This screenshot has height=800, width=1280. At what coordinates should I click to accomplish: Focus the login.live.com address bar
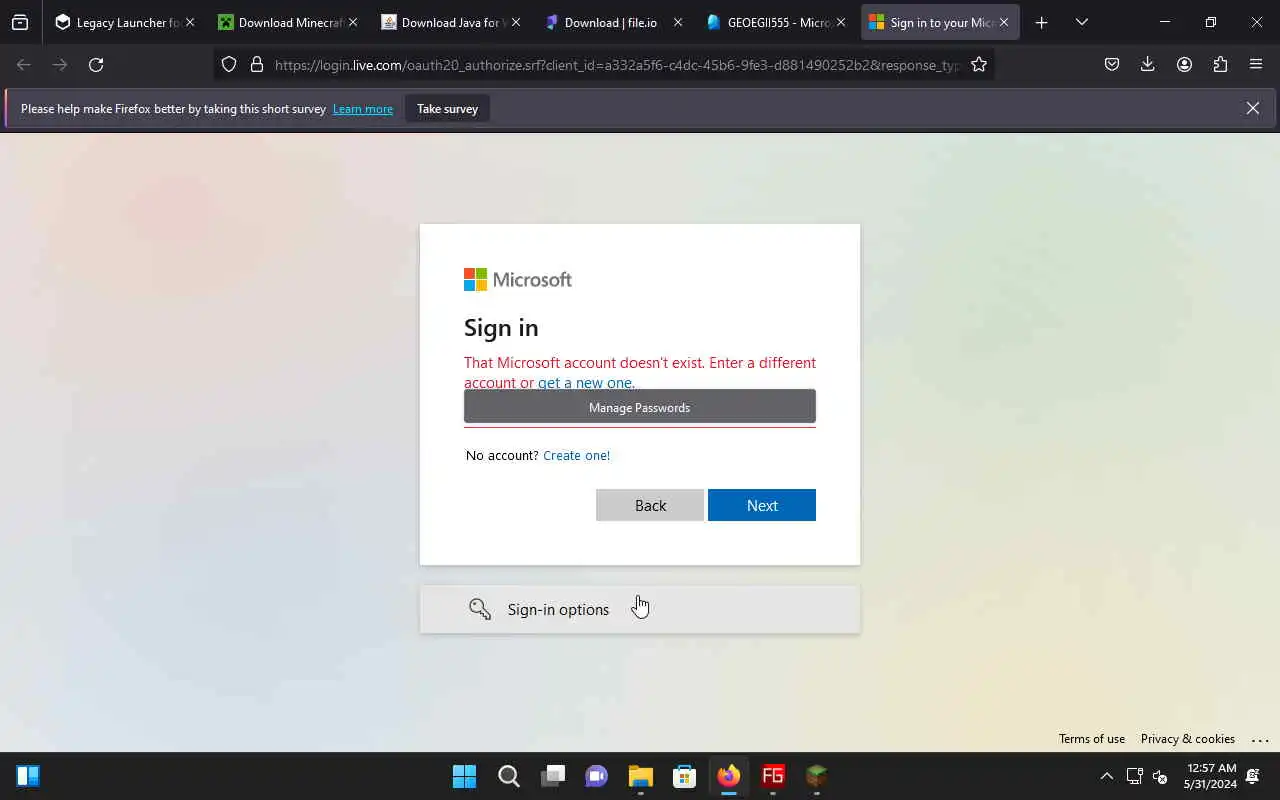coord(615,65)
